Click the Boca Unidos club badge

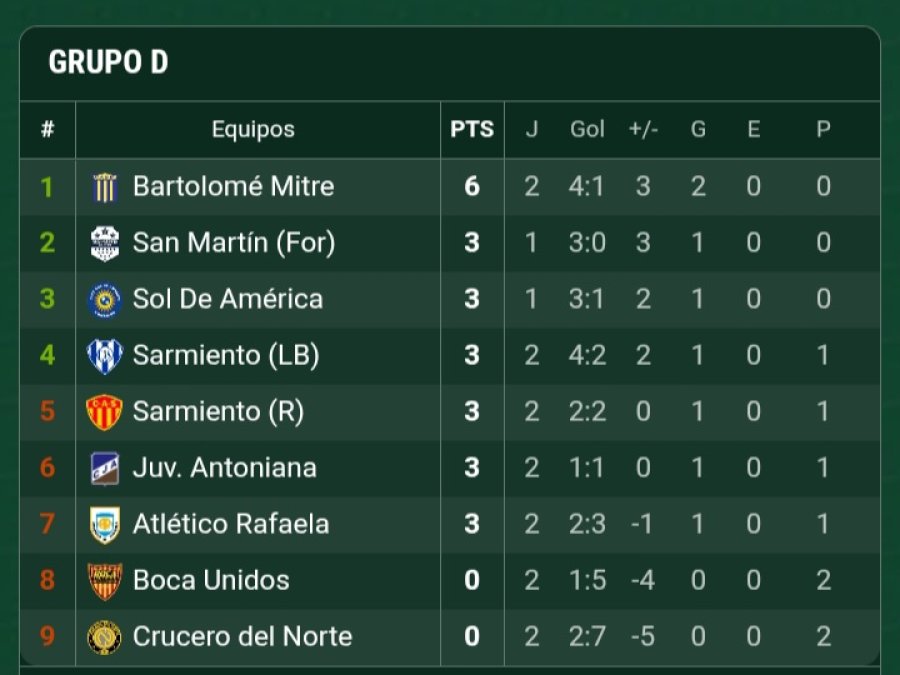coord(105,580)
